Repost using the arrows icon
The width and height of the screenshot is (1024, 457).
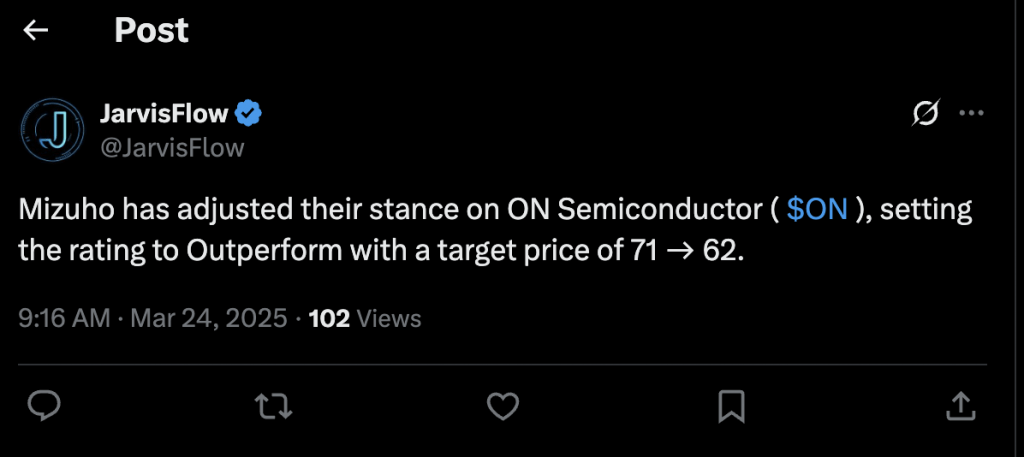(x=274, y=407)
